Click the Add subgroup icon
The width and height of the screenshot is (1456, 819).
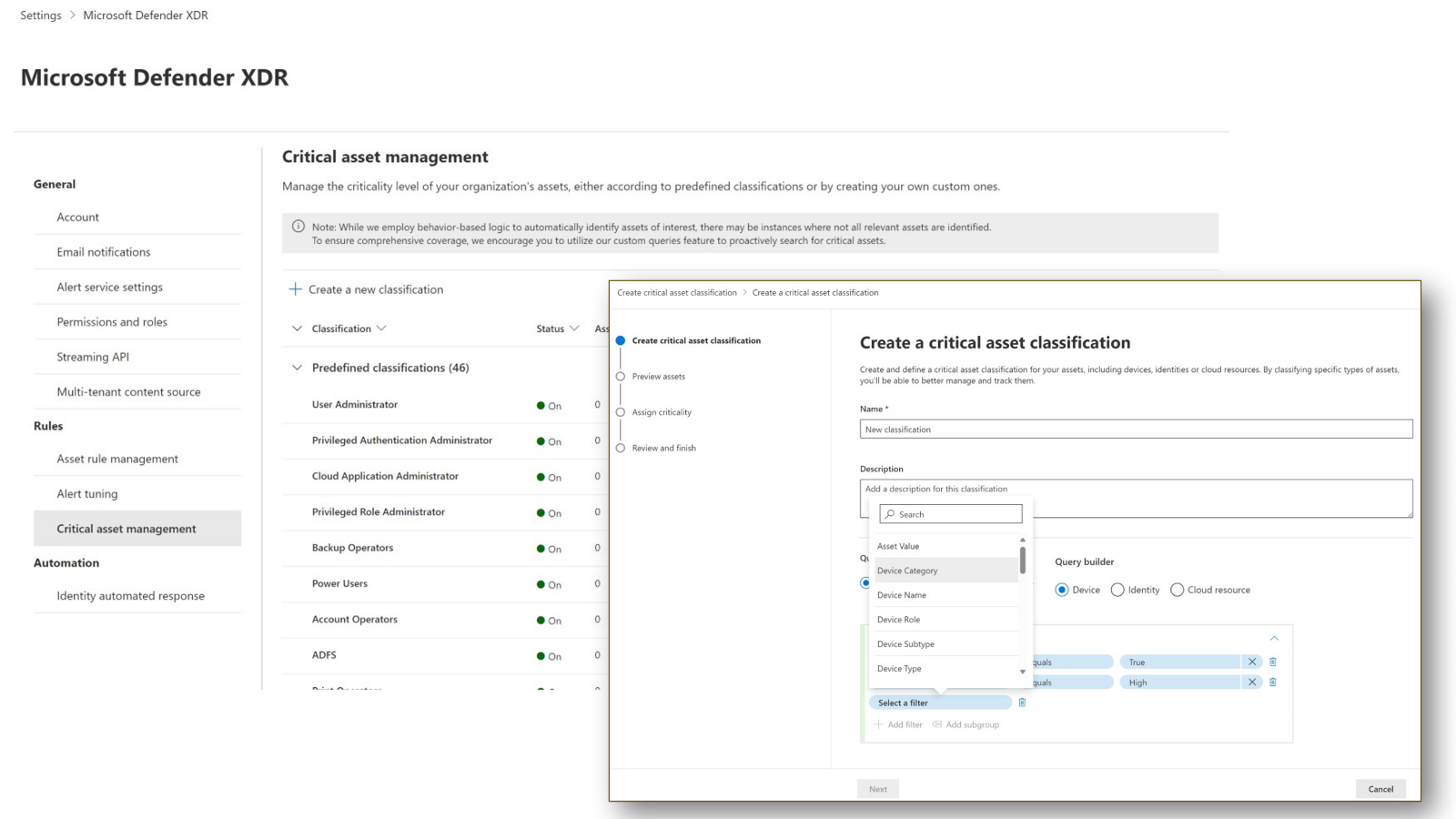[x=938, y=724]
